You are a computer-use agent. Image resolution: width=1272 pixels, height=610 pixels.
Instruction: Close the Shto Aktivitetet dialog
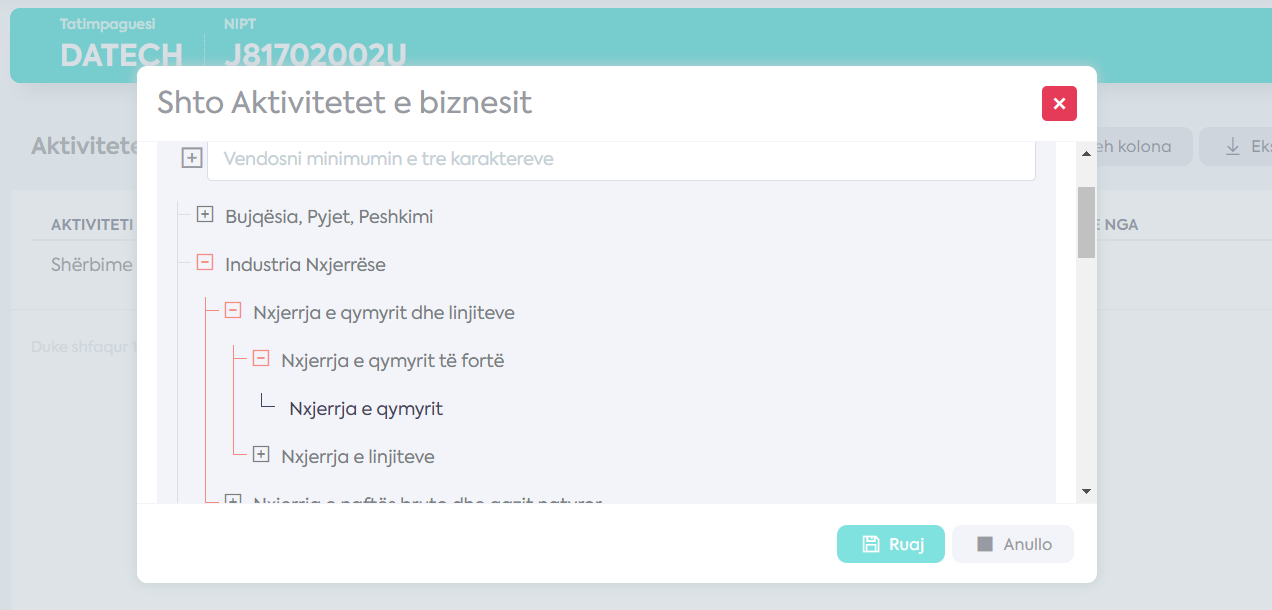[1059, 103]
